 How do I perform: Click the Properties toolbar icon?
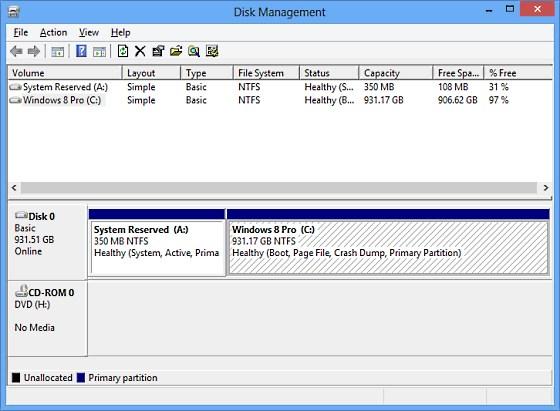[158, 51]
